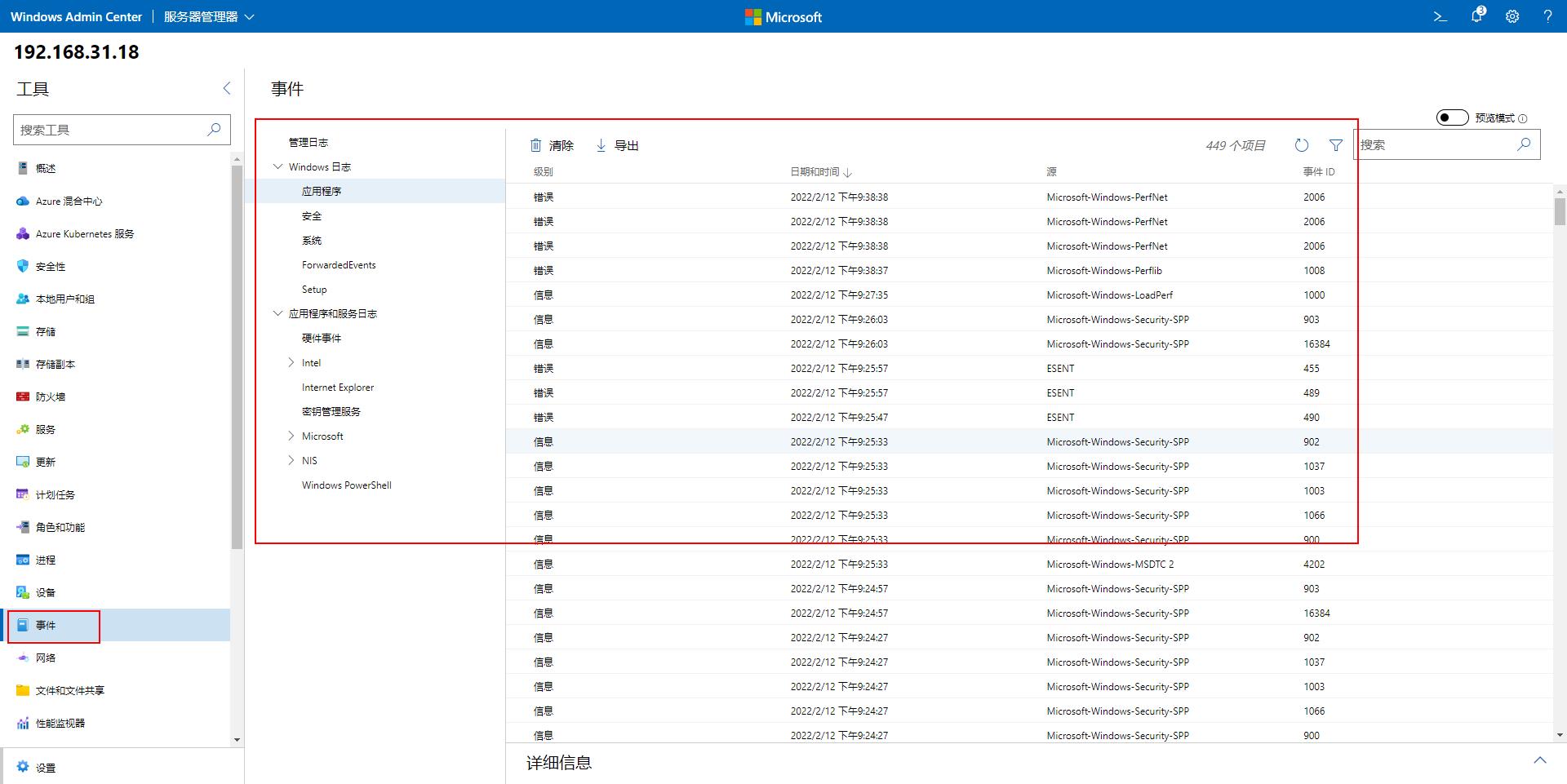Image resolution: width=1567 pixels, height=784 pixels.
Task: Open the 进程 processes tool
Action: 115,560
